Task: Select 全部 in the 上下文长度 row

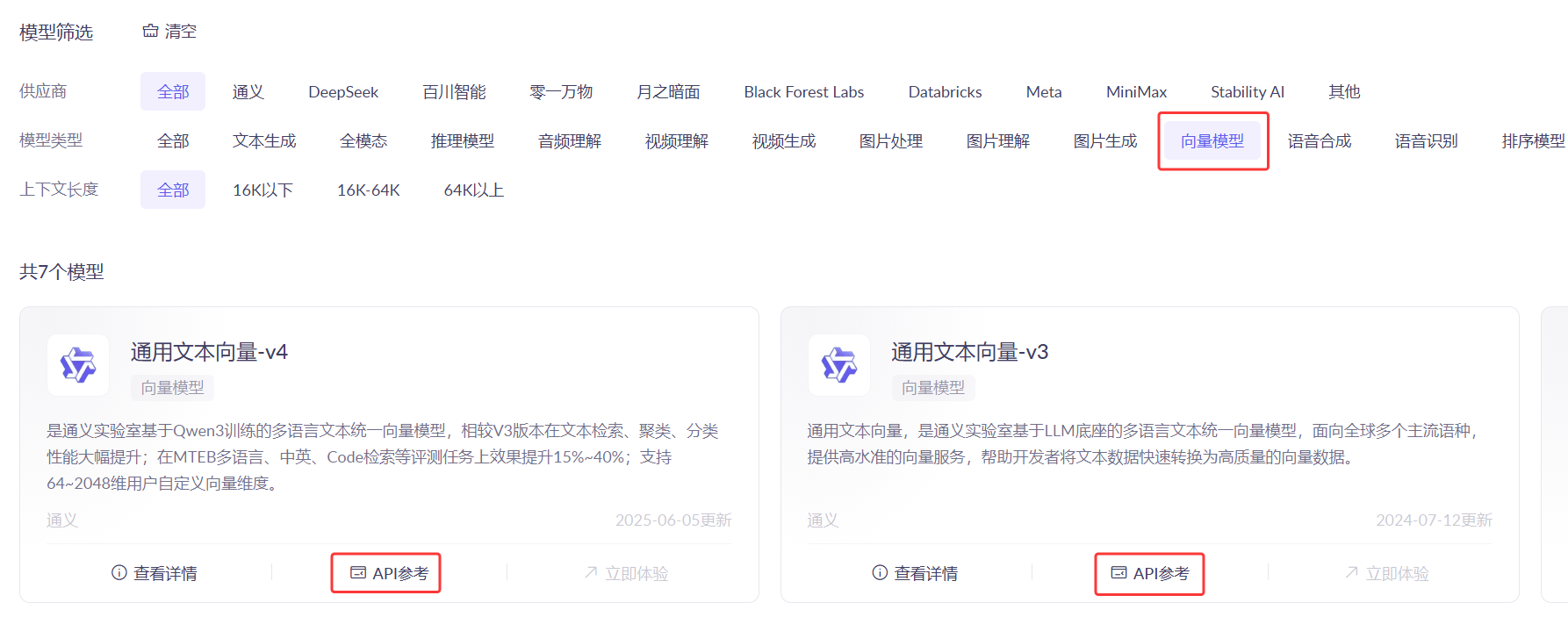Action: pyautogui.click(x=173, y=190)
